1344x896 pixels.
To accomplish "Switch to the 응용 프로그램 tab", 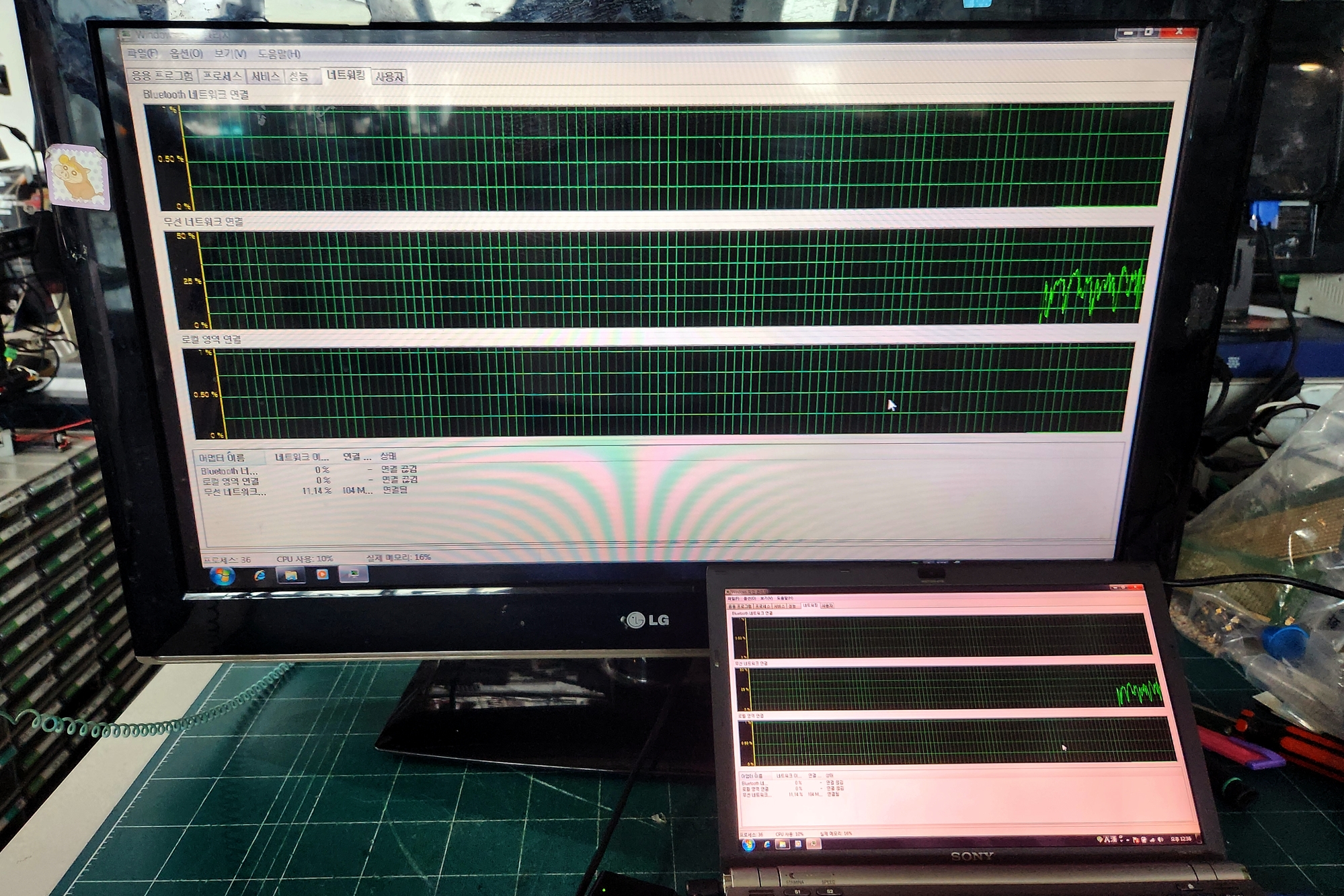I will pyautogui.click(x=163, y=76).
